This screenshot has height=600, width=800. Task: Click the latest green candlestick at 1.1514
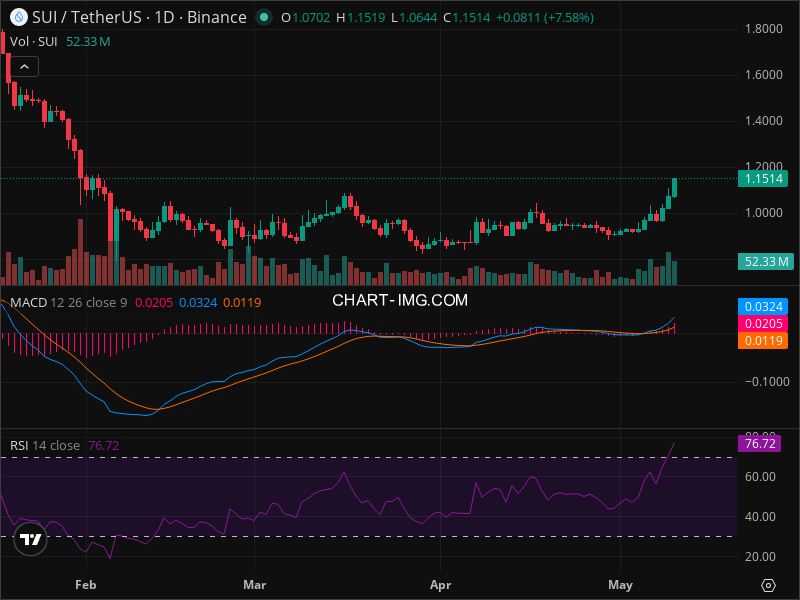coord(674,187)
